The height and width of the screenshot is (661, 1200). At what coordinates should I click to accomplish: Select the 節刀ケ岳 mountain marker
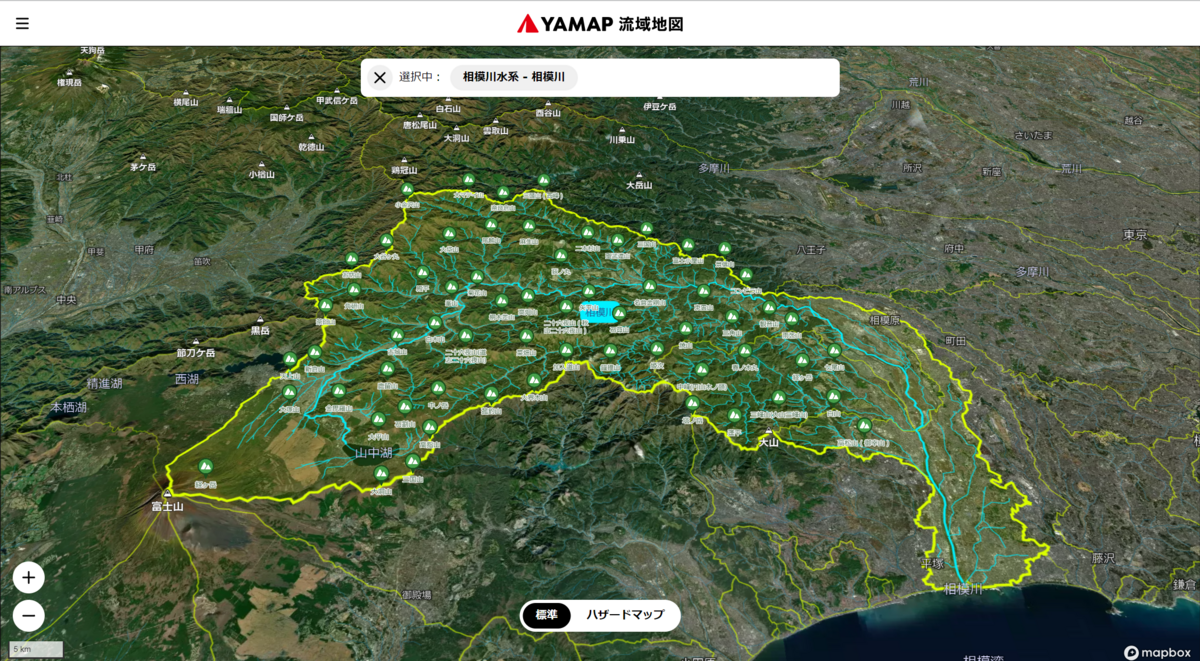coord(196,348)
